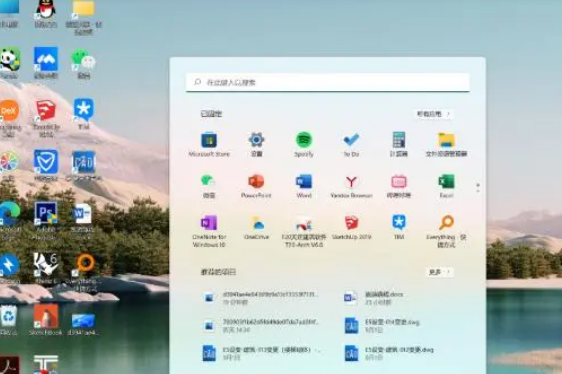Launch Word from pinned apps

304,186
